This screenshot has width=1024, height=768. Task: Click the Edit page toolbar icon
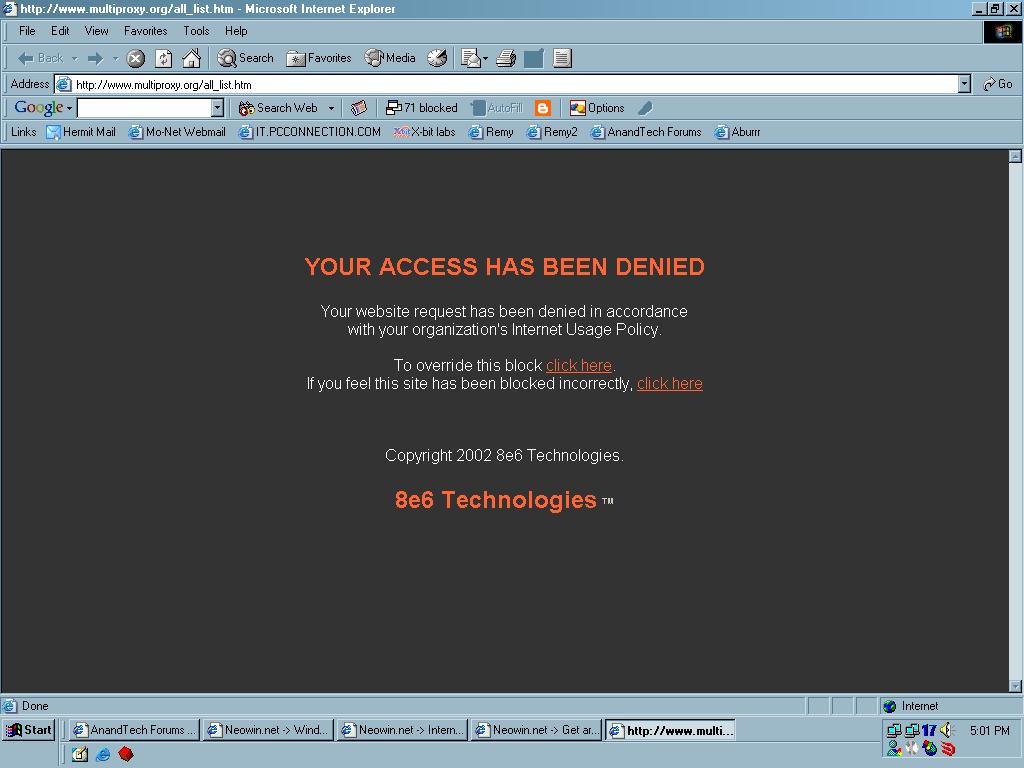click(x=534, y=58)
